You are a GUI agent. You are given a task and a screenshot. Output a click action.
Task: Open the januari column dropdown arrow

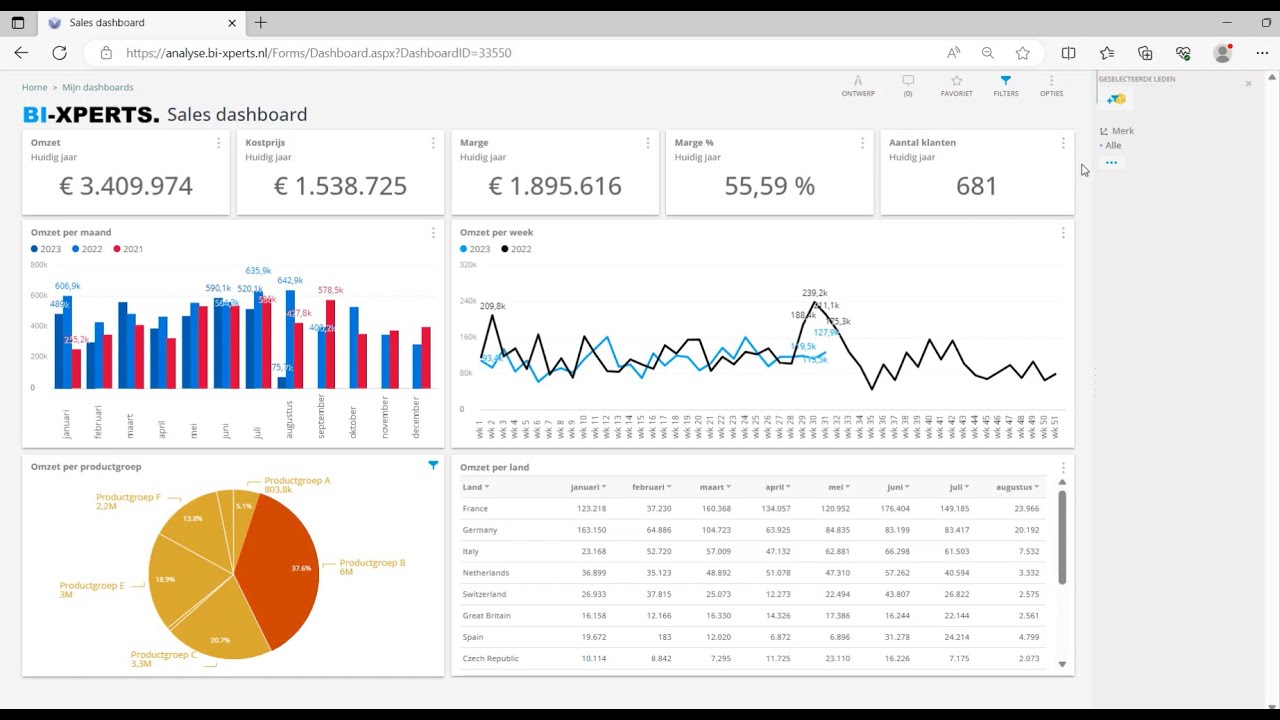tap(604, 487)
